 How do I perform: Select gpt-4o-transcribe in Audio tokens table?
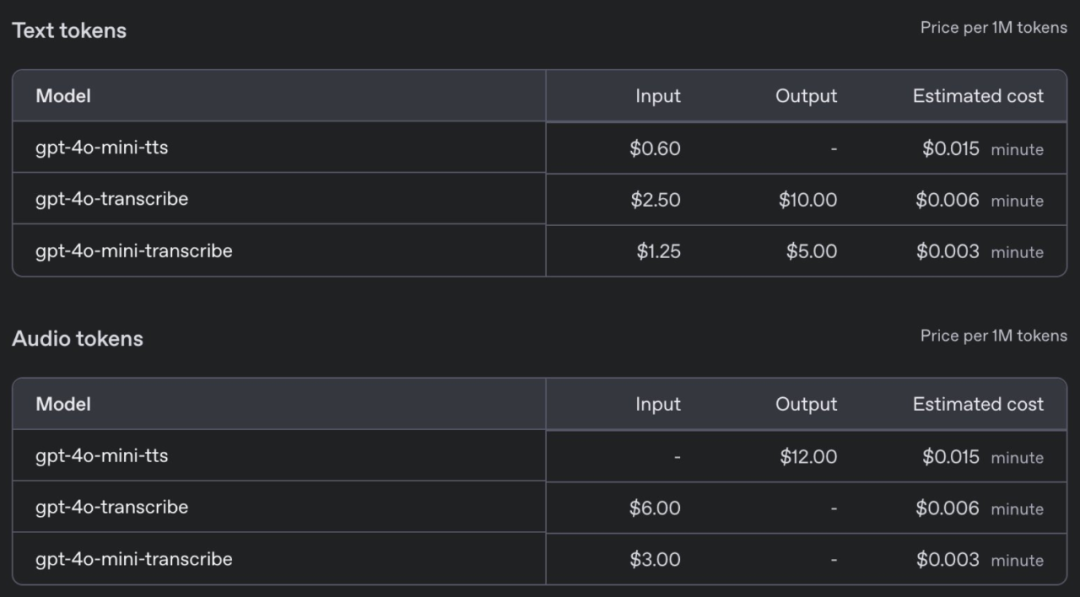112,507
